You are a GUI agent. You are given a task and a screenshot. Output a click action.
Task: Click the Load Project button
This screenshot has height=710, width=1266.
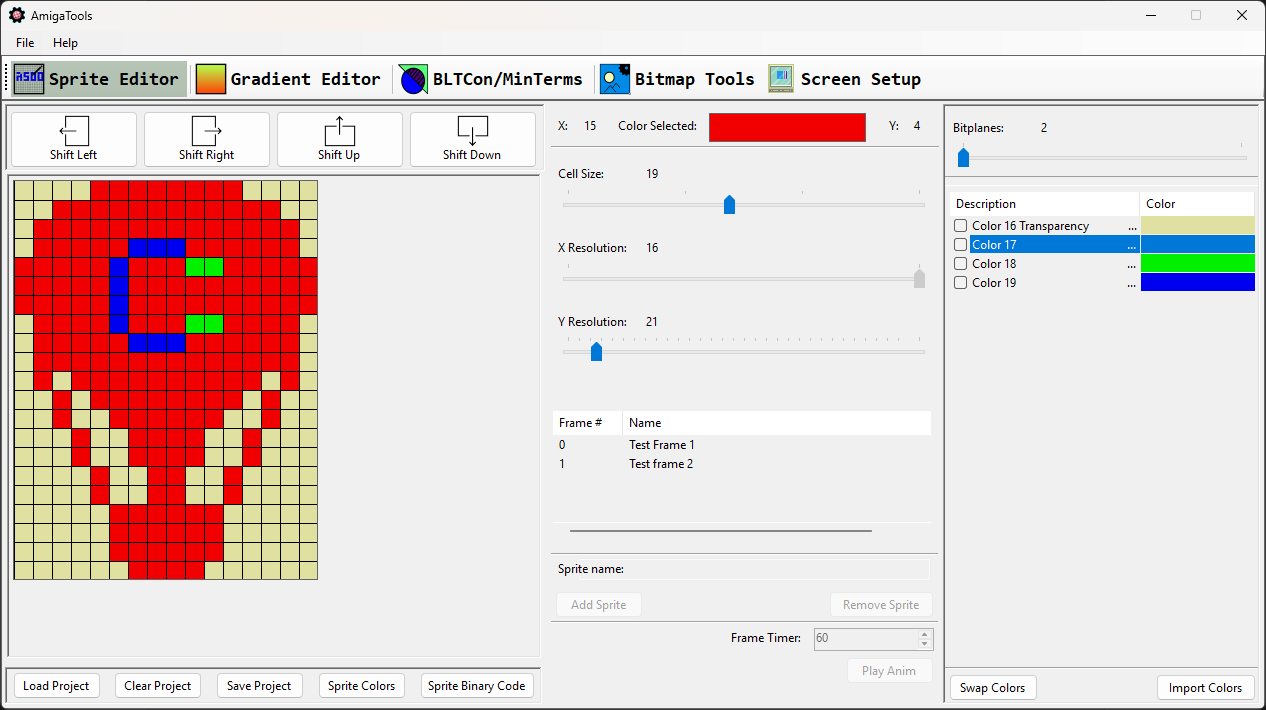pyautogui.click(x=57, y=686)
